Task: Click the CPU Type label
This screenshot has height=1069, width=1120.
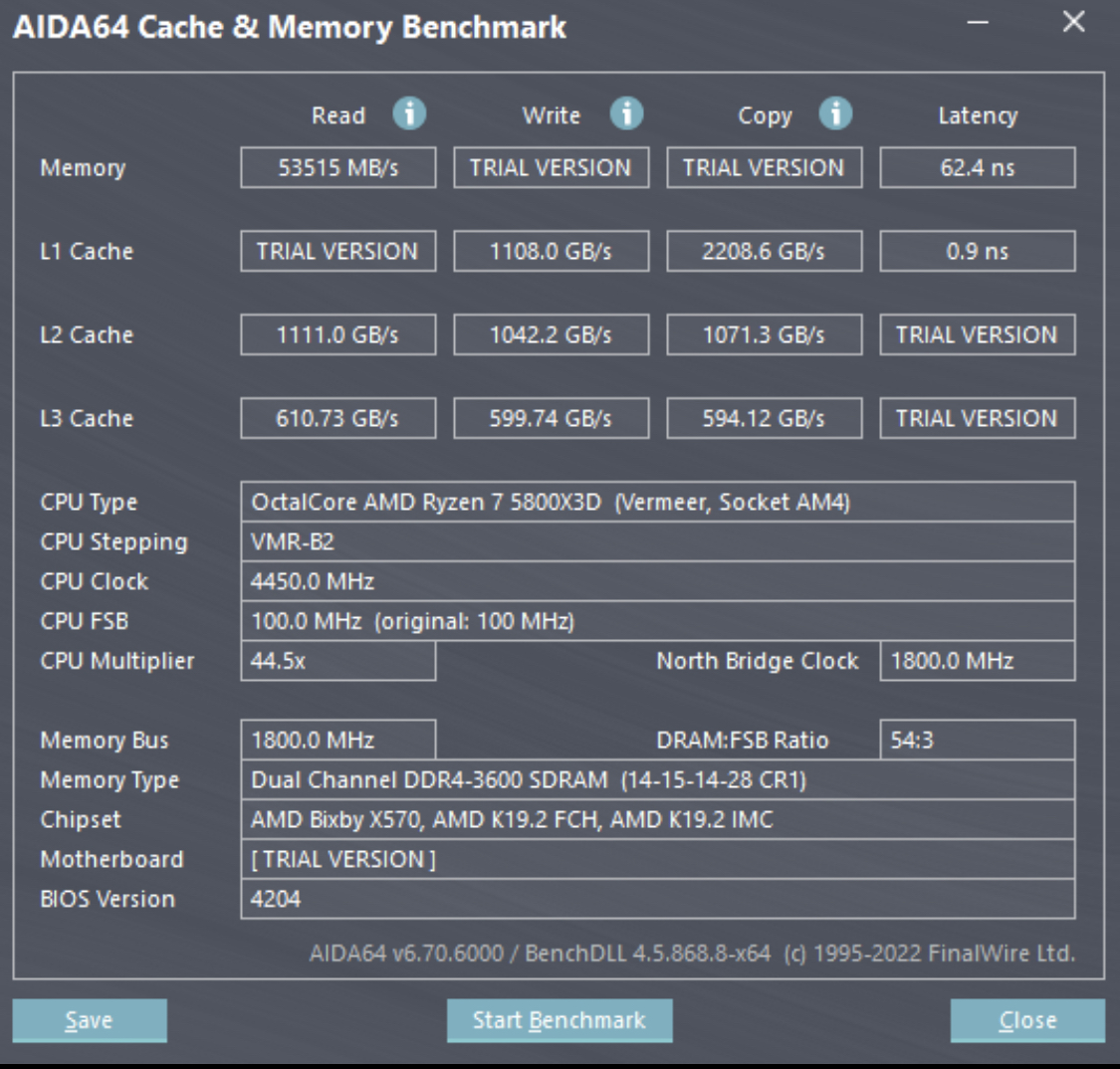Action: [89, 503]
